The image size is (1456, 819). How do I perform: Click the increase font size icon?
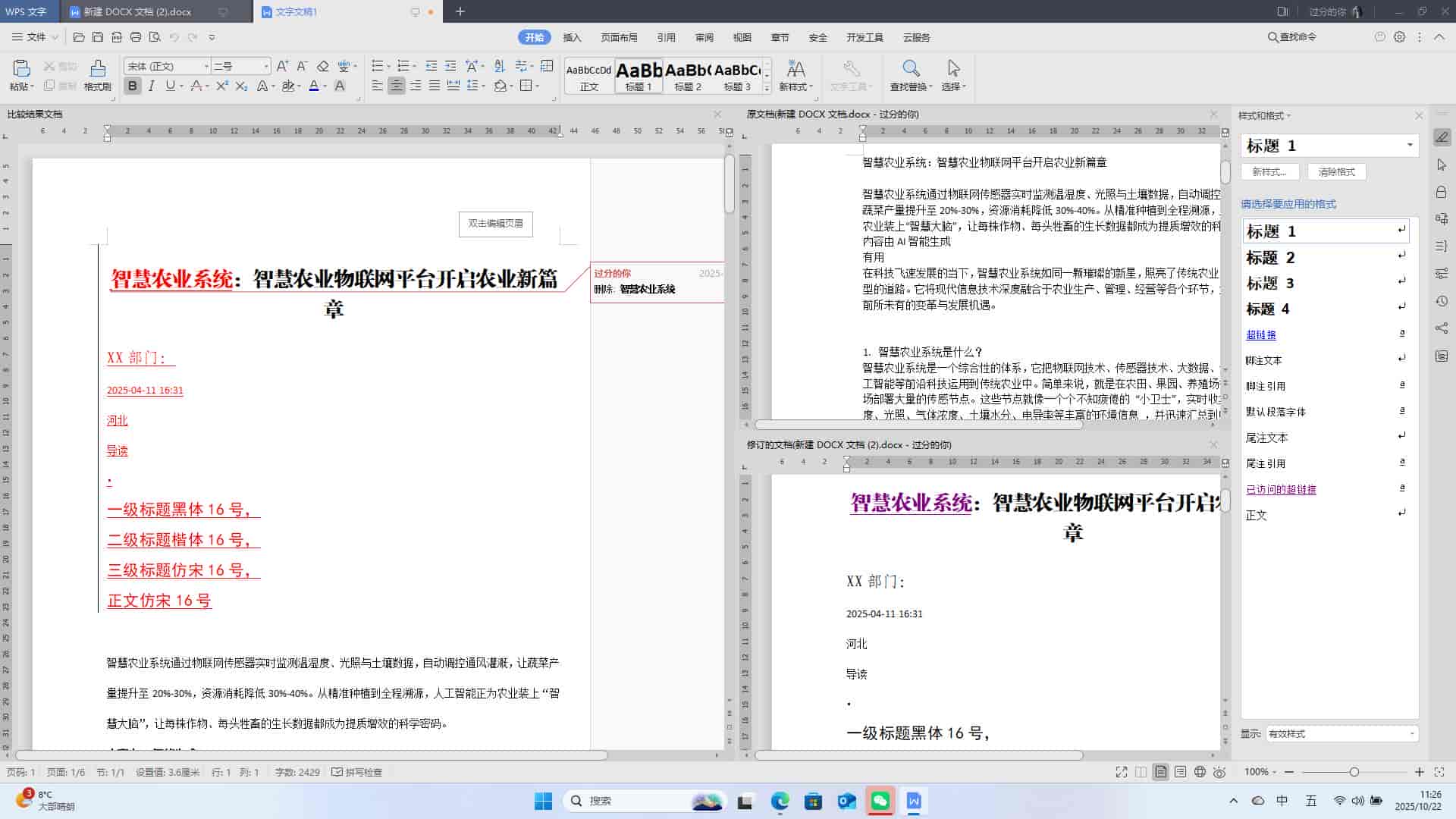[x=282, y=66]
